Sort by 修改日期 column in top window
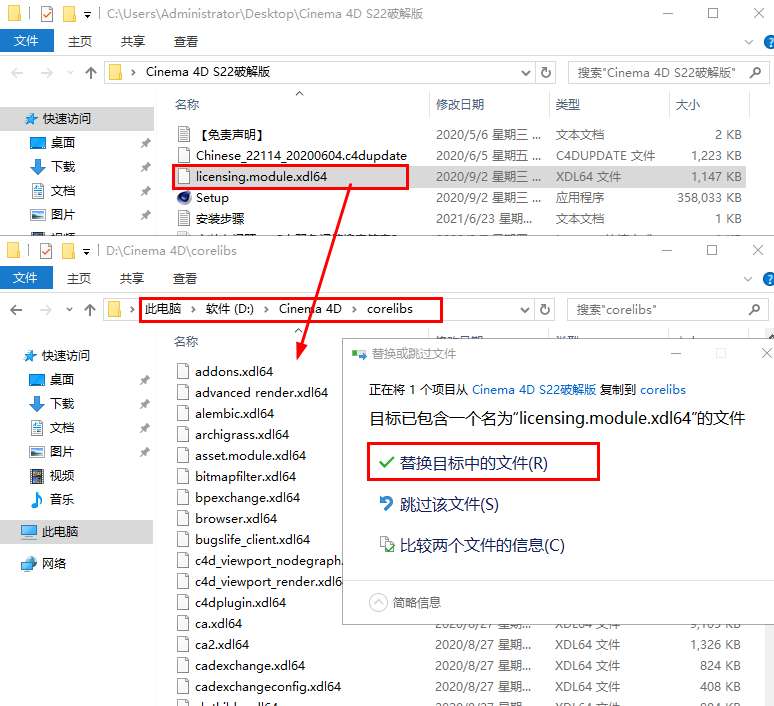Image resolution: width=774 pixels, height=706 pixels. pos(460,105)
